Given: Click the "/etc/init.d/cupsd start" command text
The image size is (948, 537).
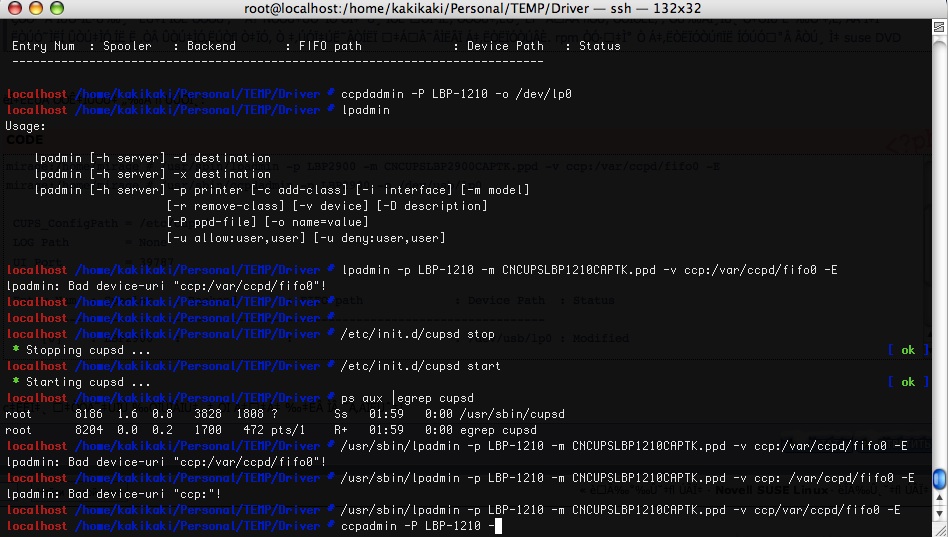Looking at the screenshot, I should pyautogui.click(x=421, y=366).
